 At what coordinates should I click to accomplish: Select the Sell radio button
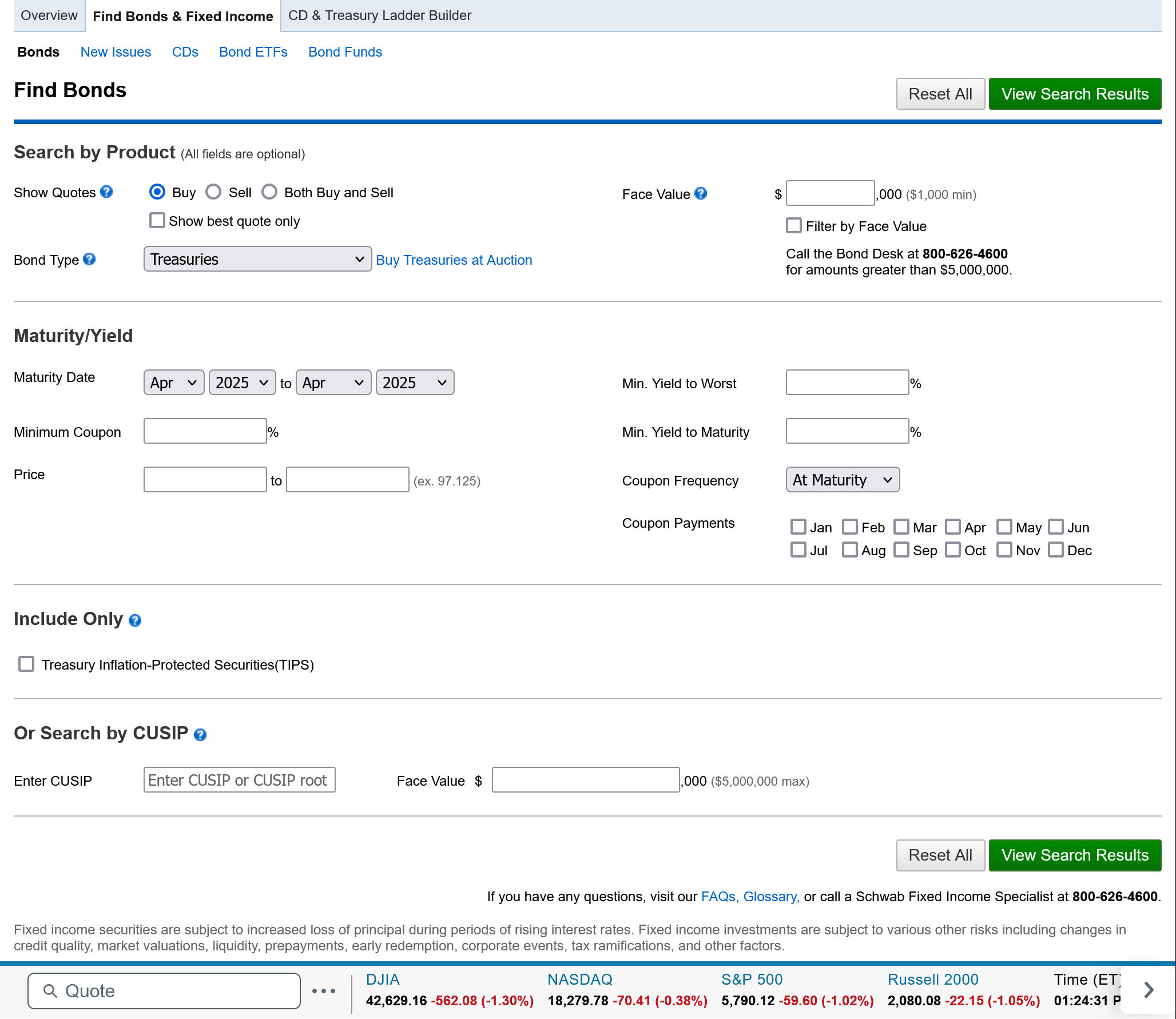214,192
